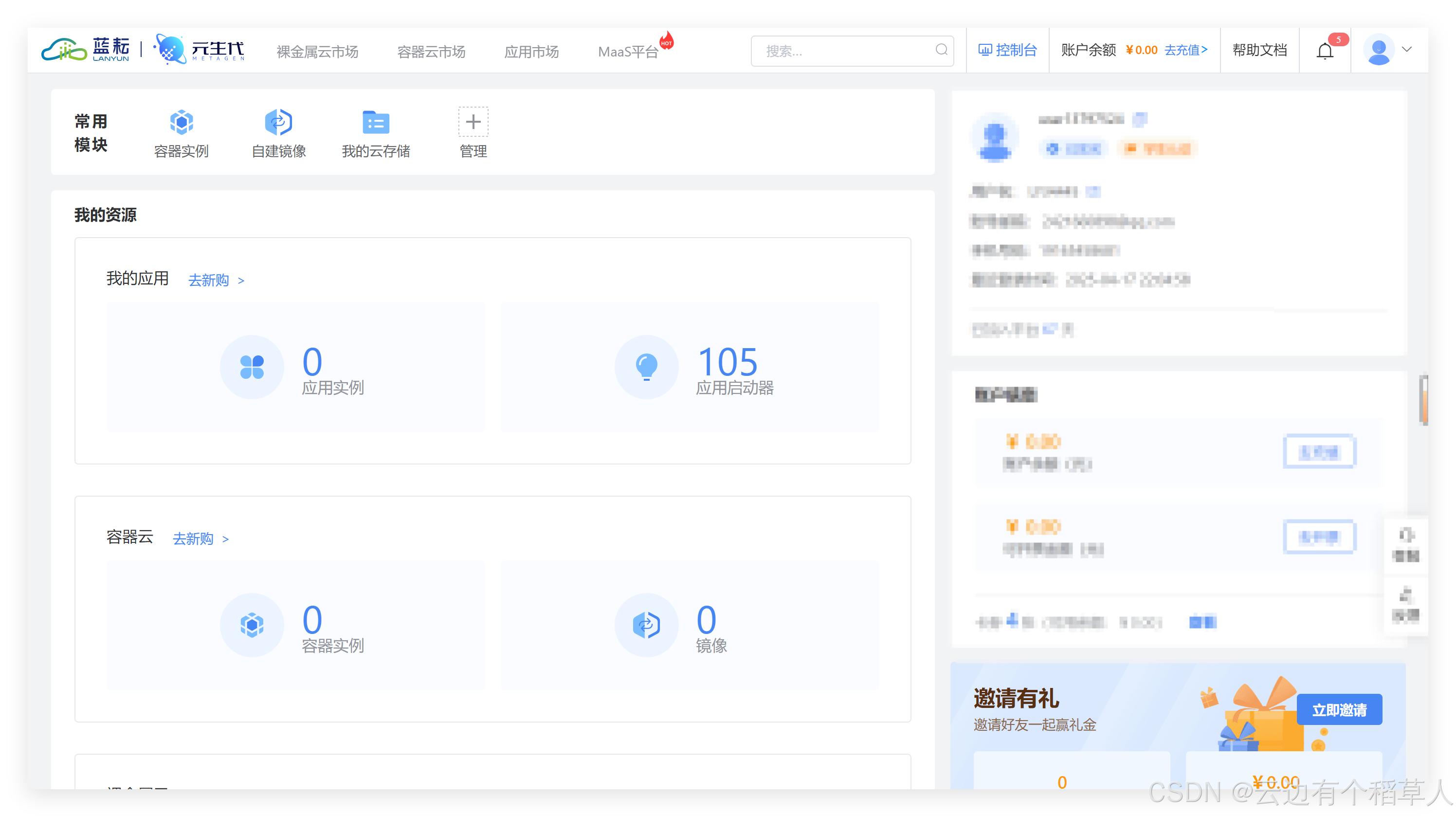Click the 应用启动器 lightbulb icon

click(x=646, y=367)
